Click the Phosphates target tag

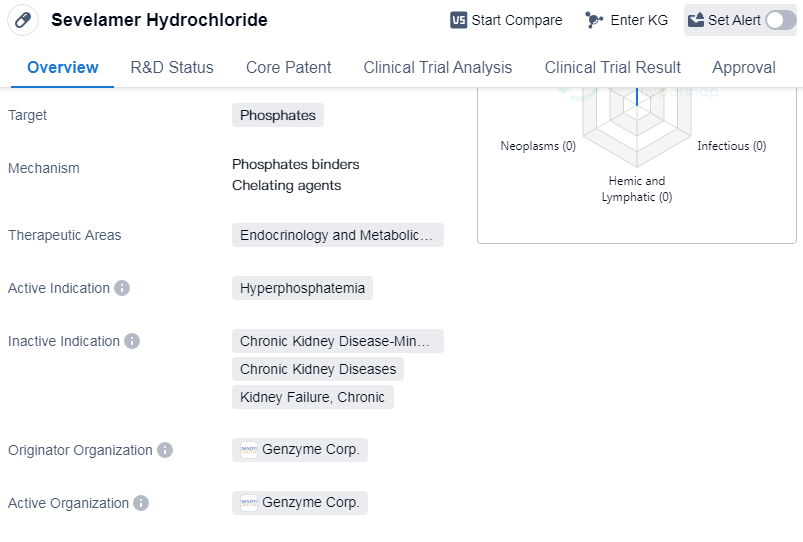(278, 115)
